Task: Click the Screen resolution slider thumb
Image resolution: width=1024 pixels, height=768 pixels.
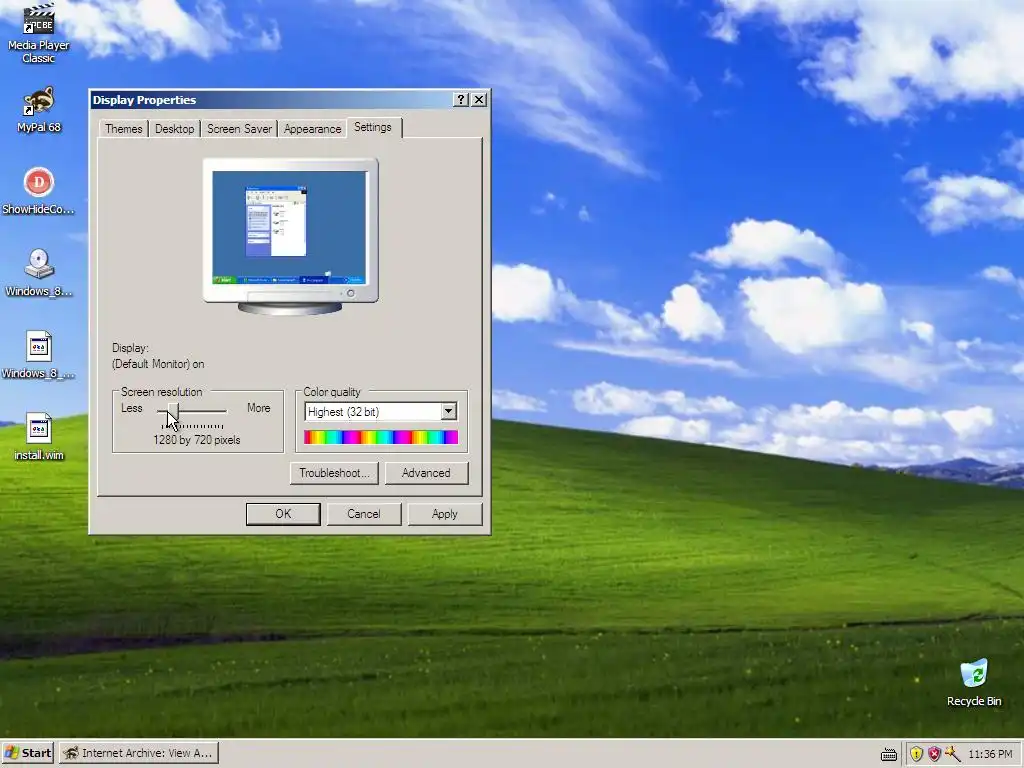Action: coord(173,413)
